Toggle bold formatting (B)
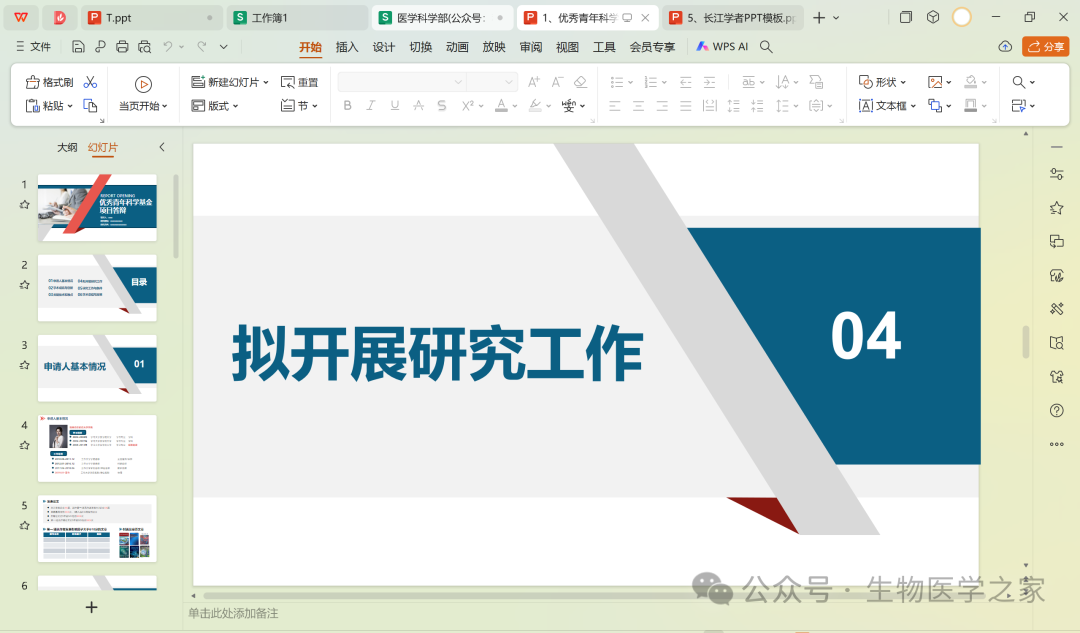1080x633 pixels. pyautogui.click(x=348, y=105)
